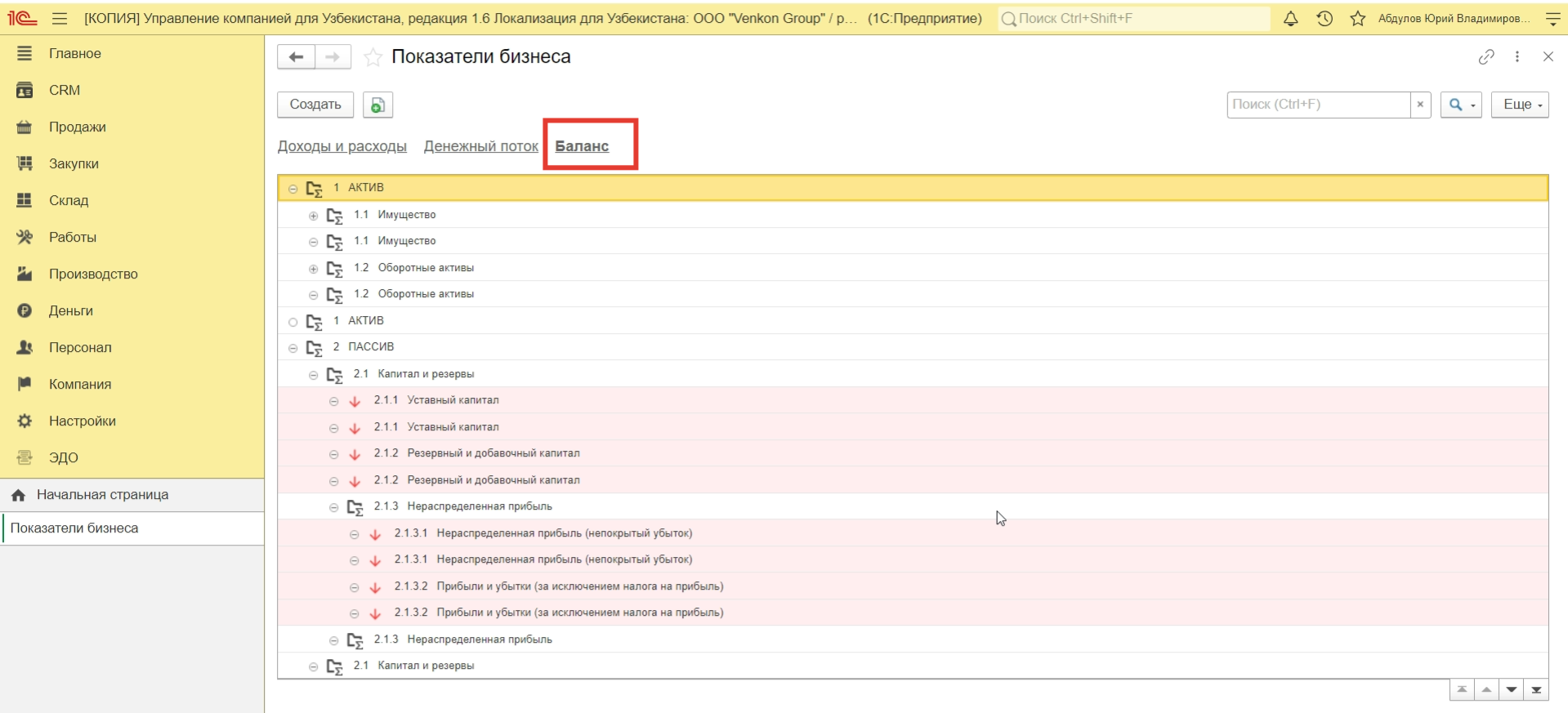Click the favorites star in top bar
The image size is (1568, 713).
1357,19
